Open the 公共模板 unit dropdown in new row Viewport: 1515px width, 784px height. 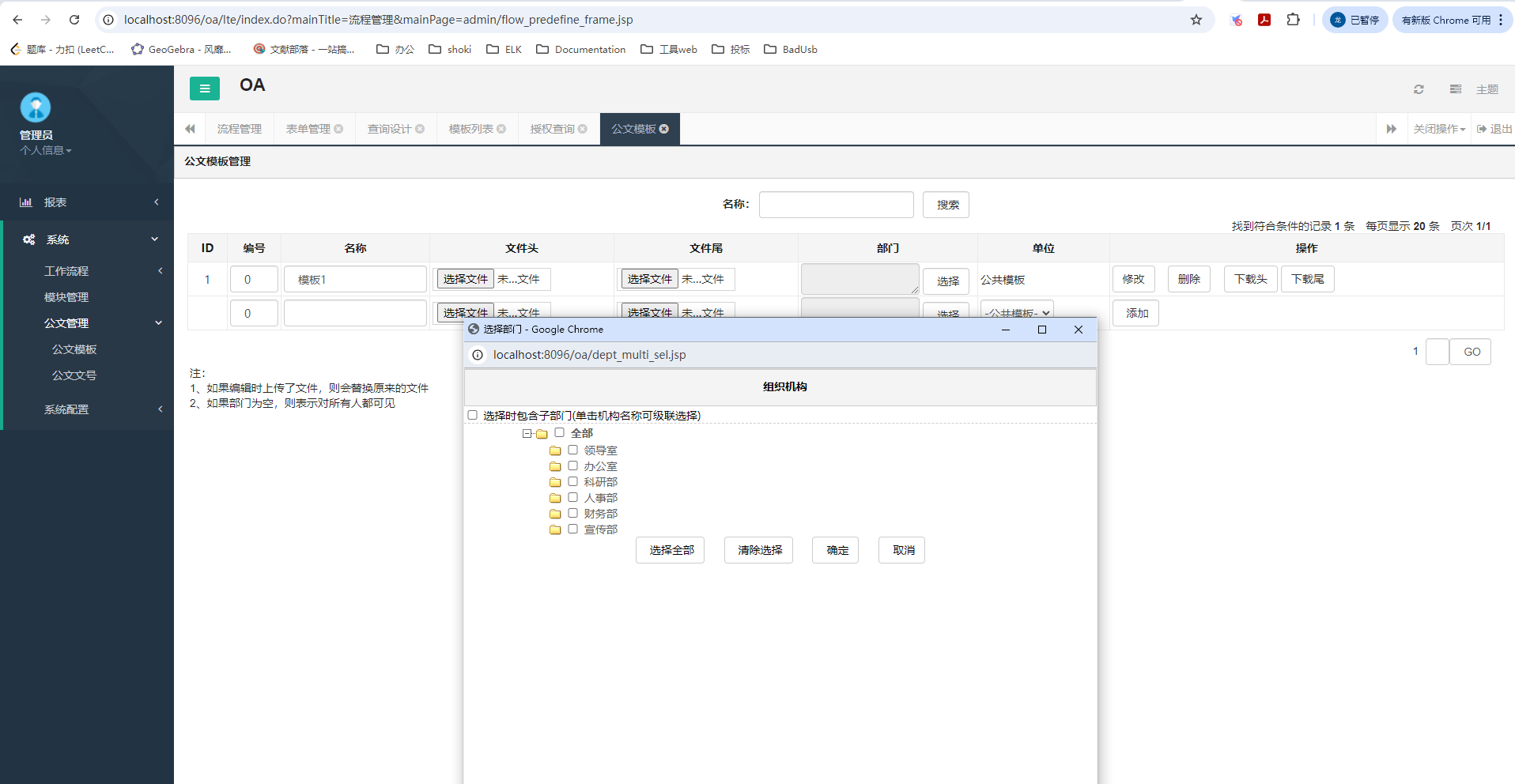pos(1017,313)
